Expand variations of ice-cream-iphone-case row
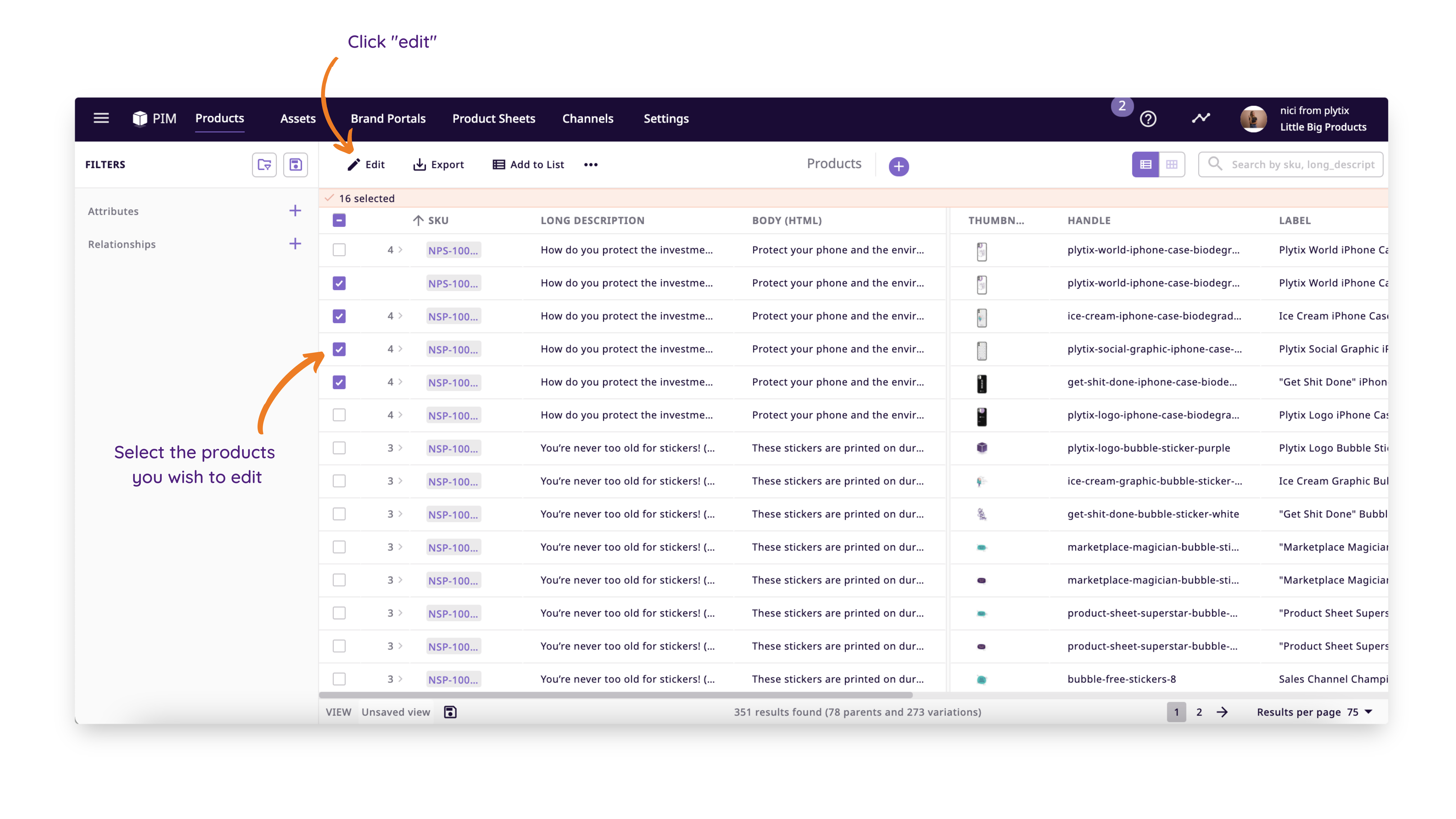Screen dimensions: 1456x819 400,316
